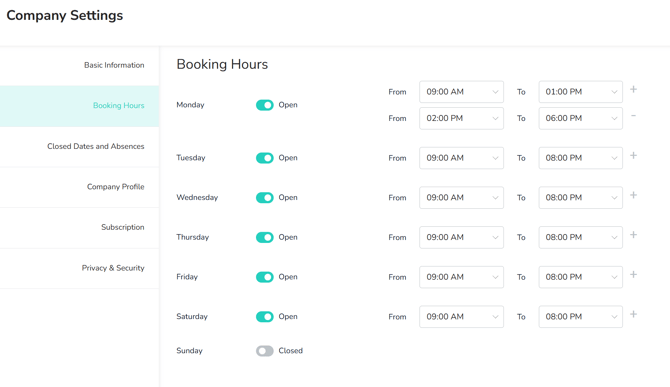670x387 pixels.
Task: Toggle Saturday open switch
Action: coord(264,317)
